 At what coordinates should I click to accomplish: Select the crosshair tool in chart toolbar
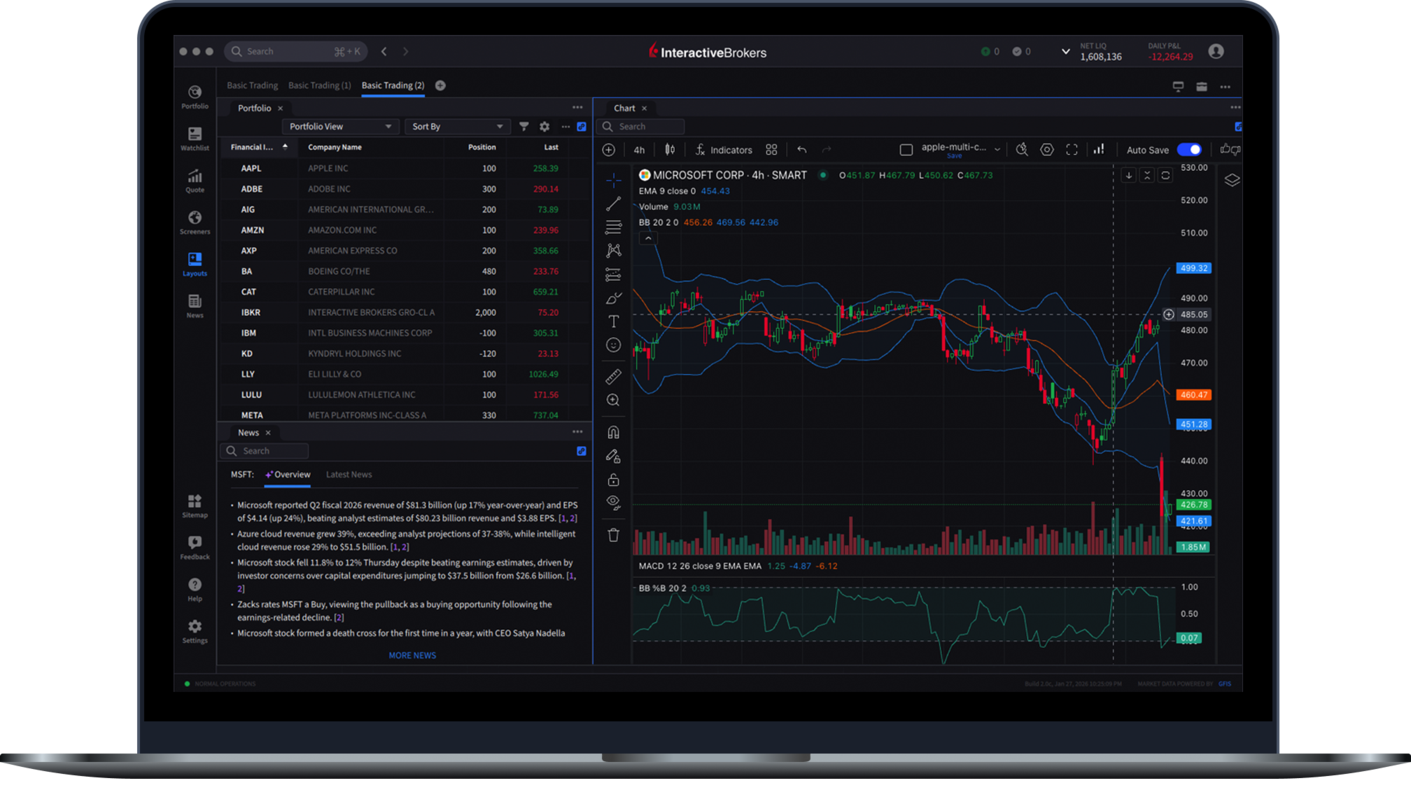point(613,180)
